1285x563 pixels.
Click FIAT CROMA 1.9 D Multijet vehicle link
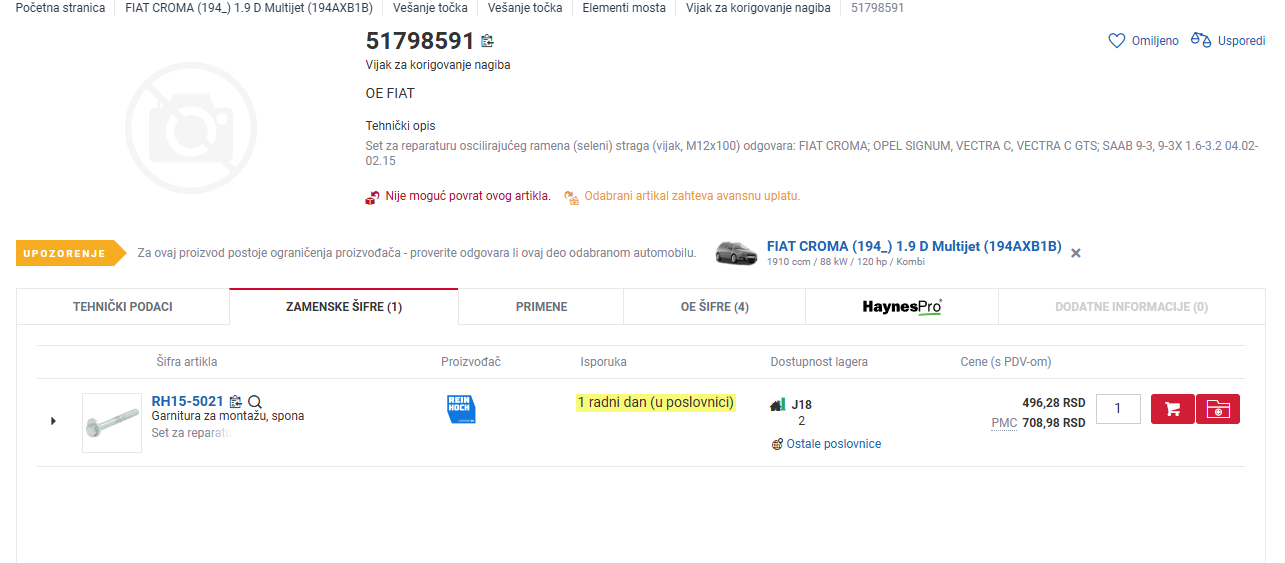pyautogui.click(x=914, y=246)
